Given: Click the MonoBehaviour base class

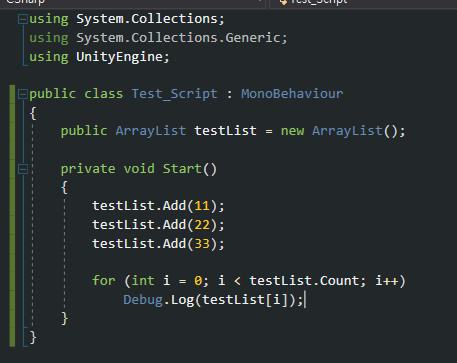Looking at the screenshot, I should click(x=292, y=94).
